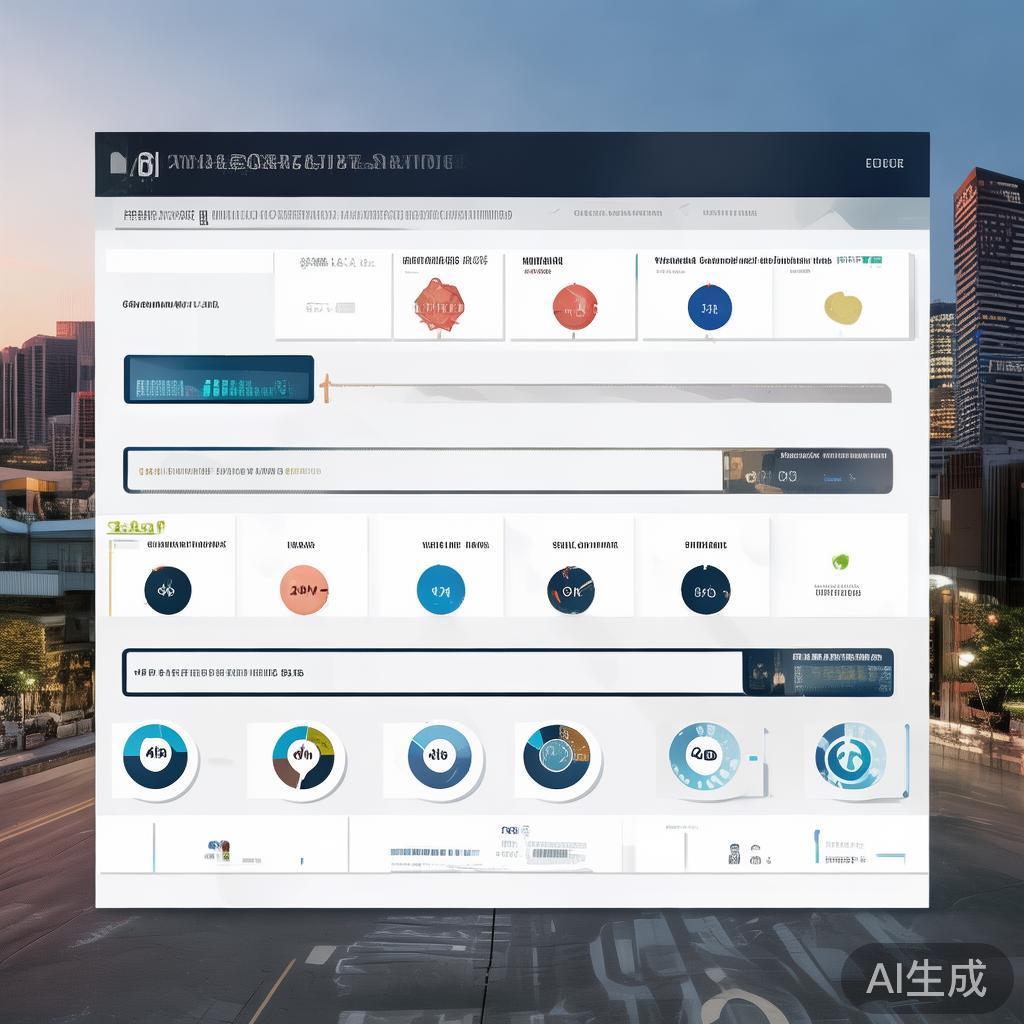Click the small green leaf icon

pos(840,561)
